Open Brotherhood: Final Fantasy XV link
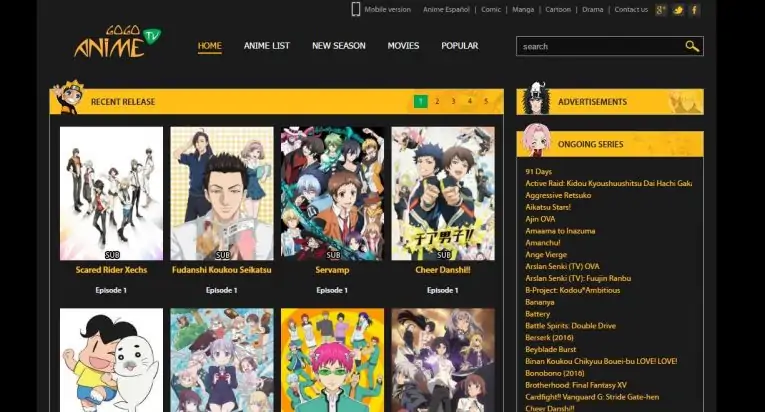Screen dimensions: 765x412 (x=576, y=385)
